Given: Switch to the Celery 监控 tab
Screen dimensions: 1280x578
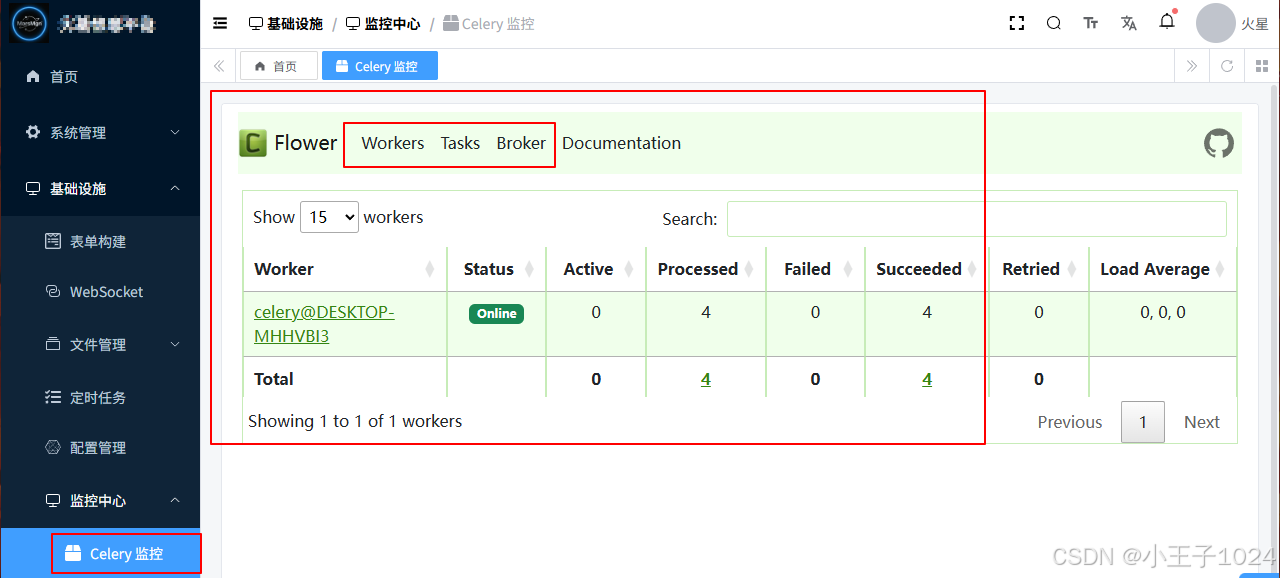Looking at the screenshot, I should 380,66.
